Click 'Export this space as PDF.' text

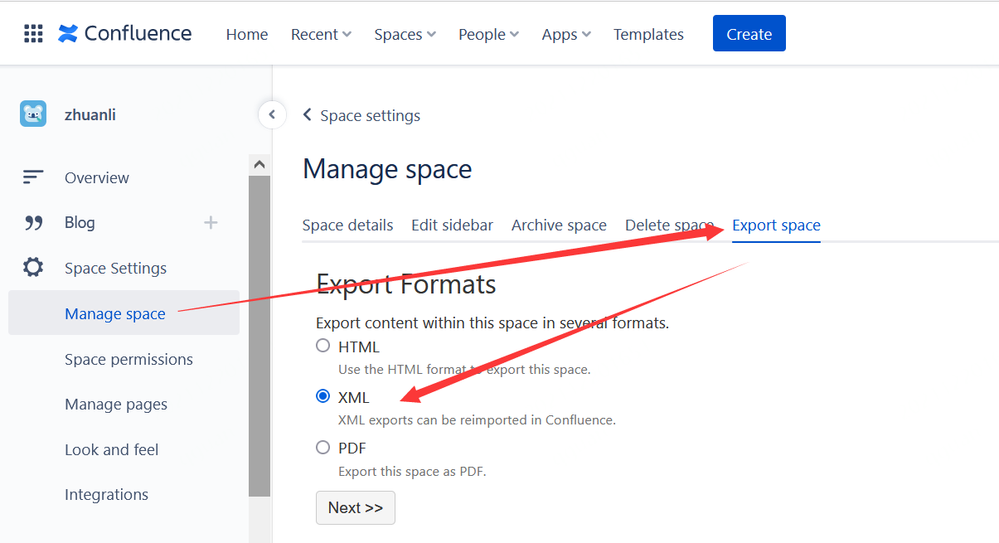tap(412, 472)
